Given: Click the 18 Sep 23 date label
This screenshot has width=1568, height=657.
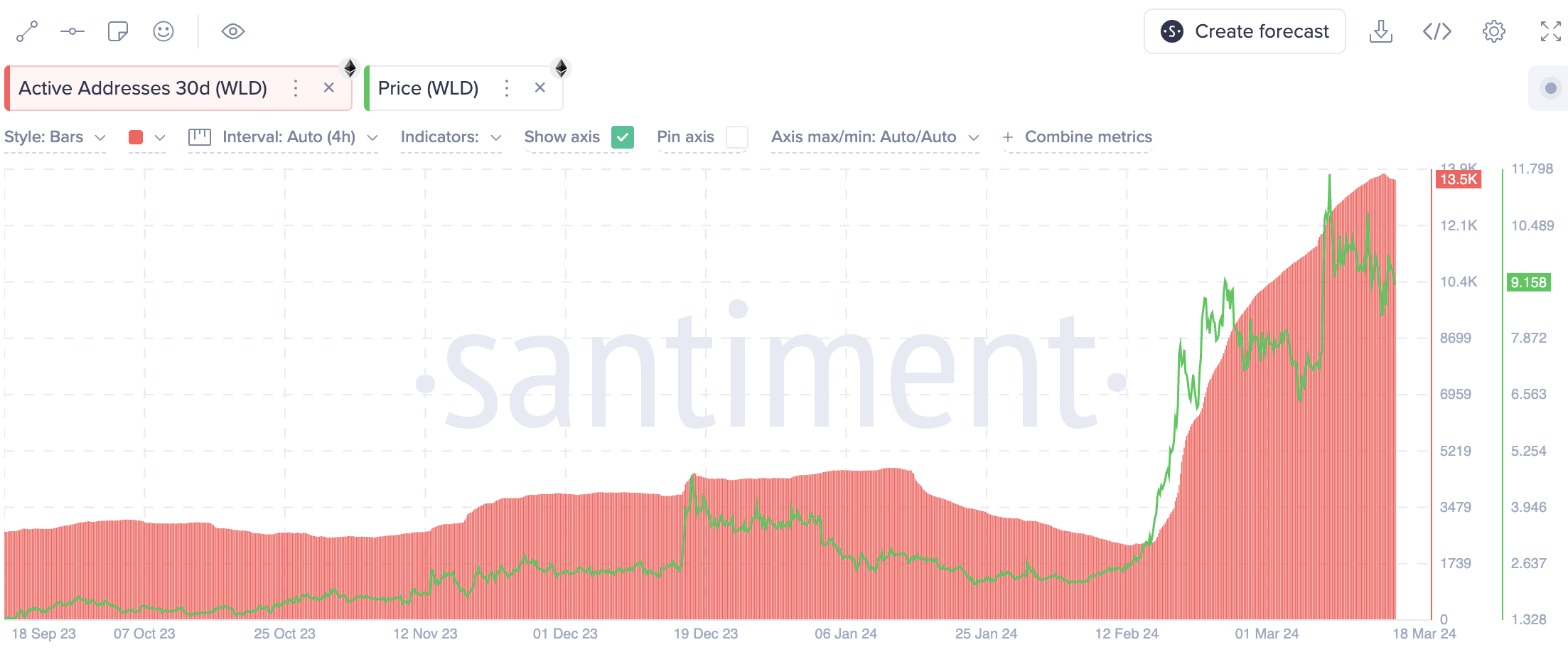Looking at the screenshot, I should pyautogui.click(x=44, y=634).
